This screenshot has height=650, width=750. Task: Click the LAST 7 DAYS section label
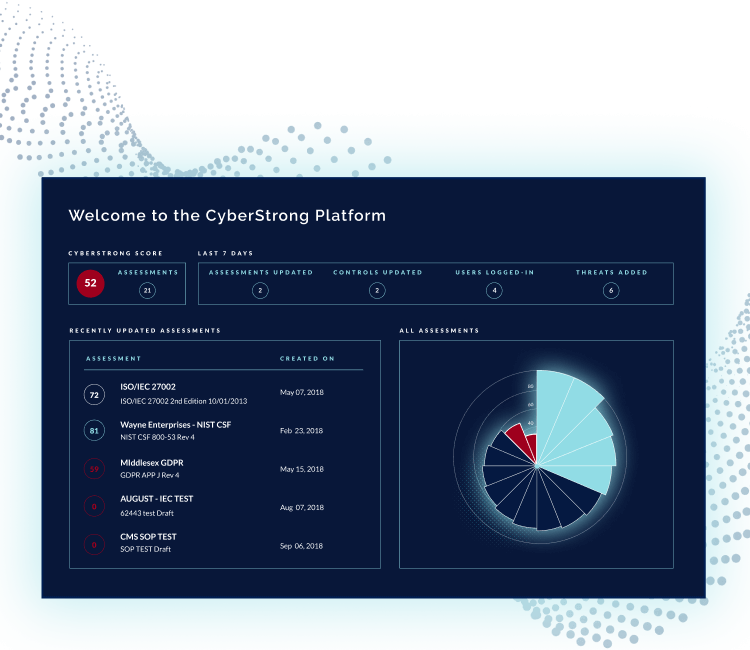[225, 253]
